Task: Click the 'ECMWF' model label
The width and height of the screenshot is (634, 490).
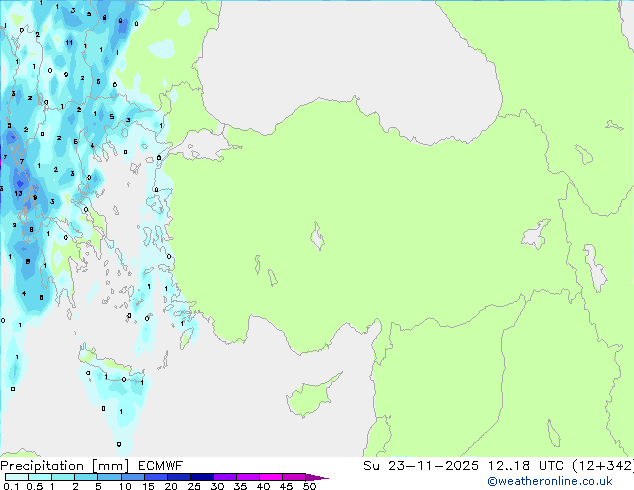Action: pyautogui.click(x=161, y=466)
